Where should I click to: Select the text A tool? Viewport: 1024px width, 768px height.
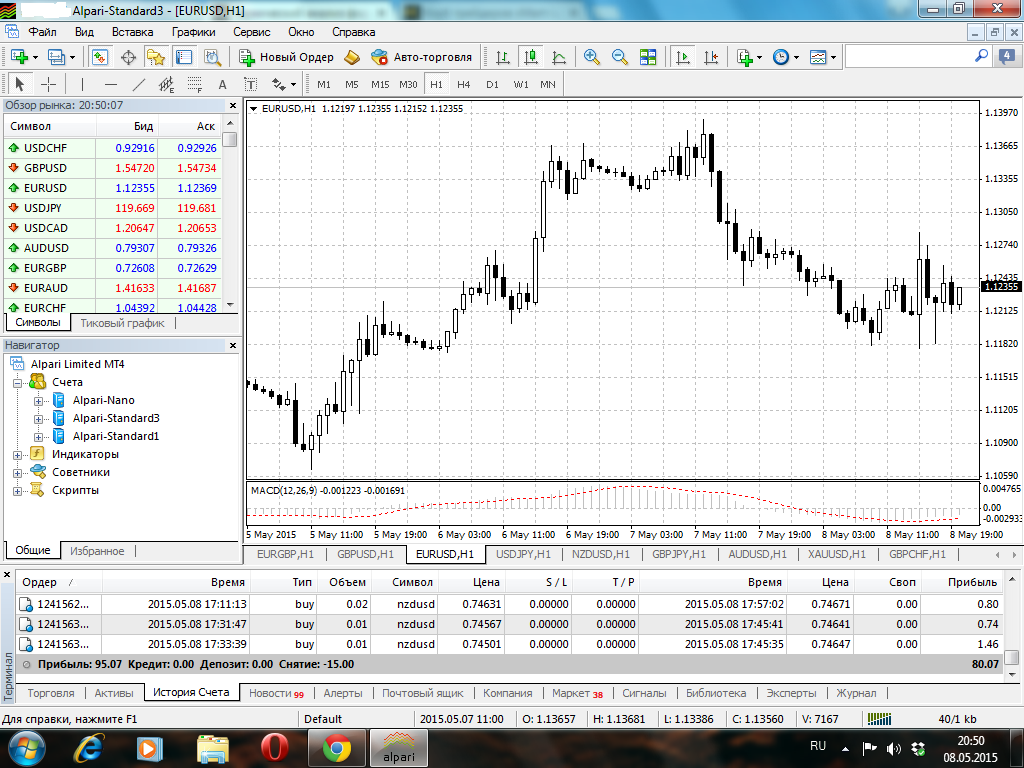pos(223,84)
